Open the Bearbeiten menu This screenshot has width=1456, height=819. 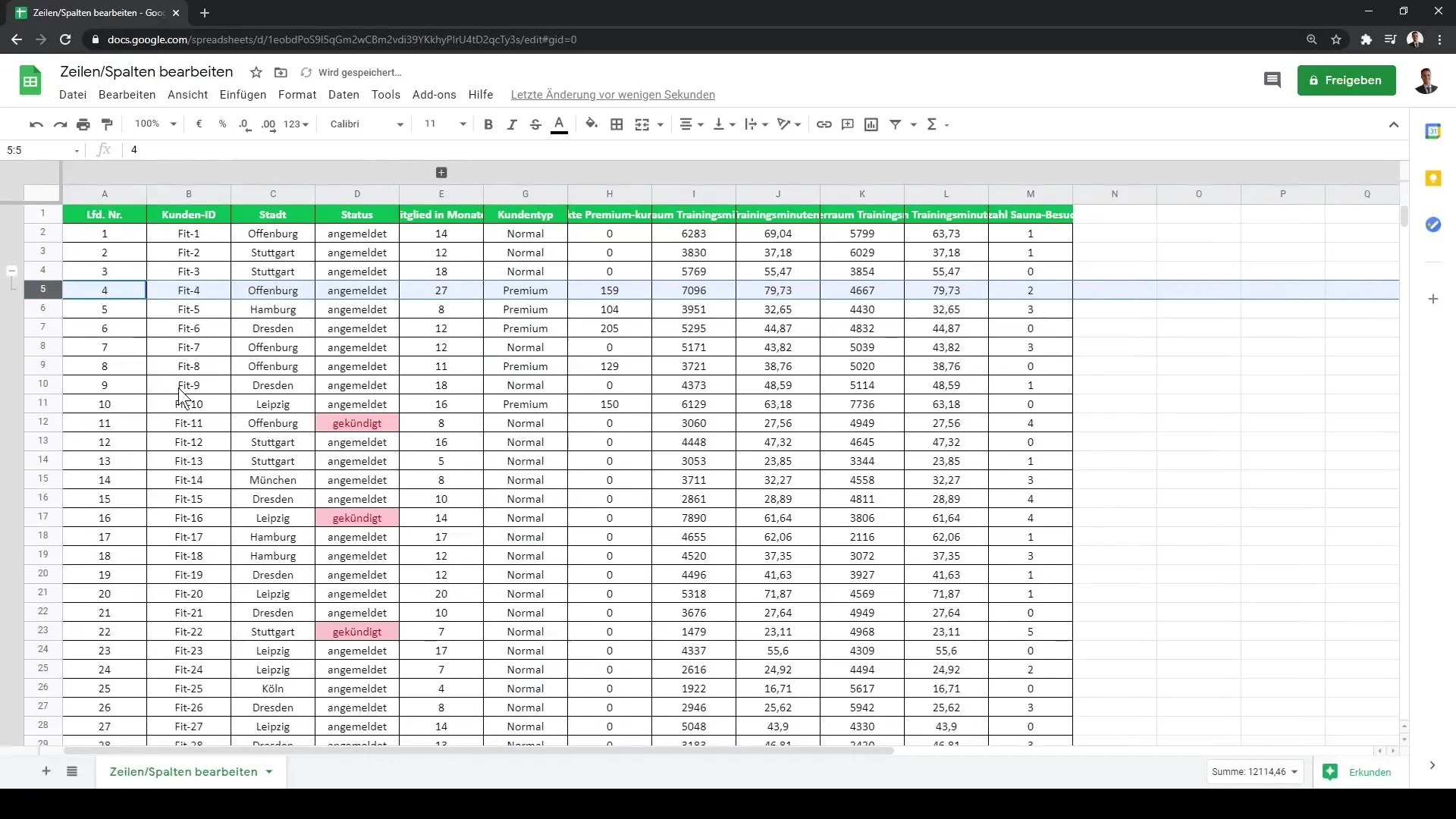pos(127,95)
